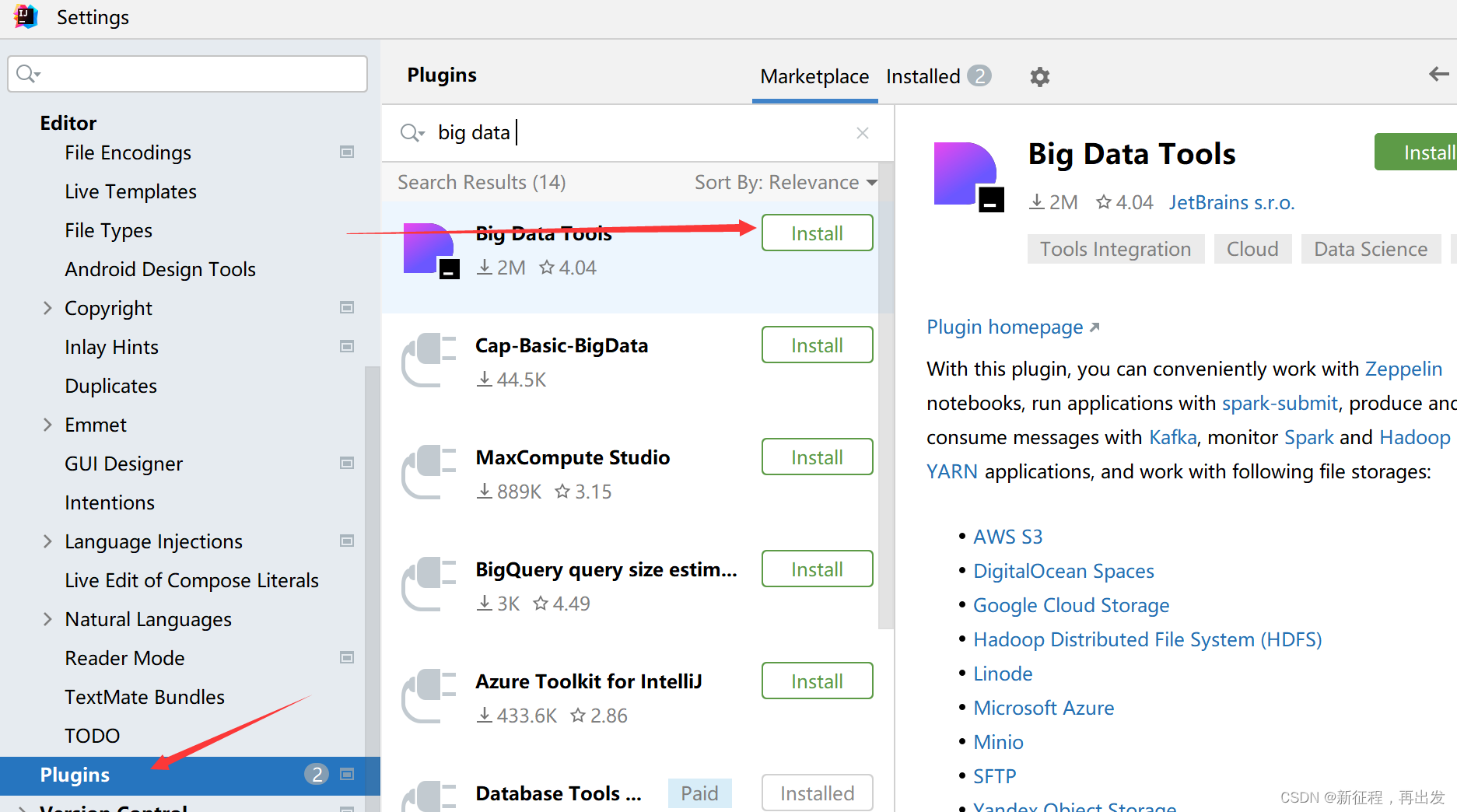
Task: Open the spark-submit link
Action: pyautogui.click(x=1280, y=403)
